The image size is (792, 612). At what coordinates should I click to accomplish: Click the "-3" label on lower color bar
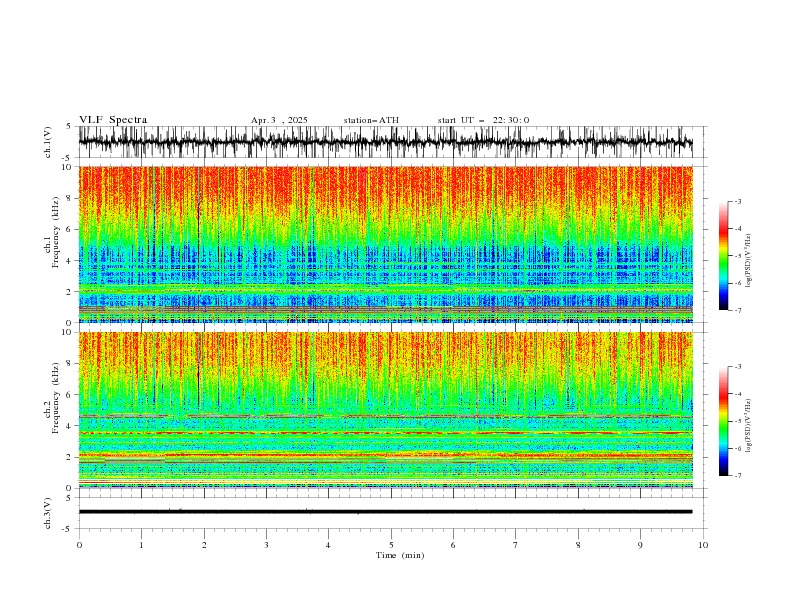tap(737, 367)
